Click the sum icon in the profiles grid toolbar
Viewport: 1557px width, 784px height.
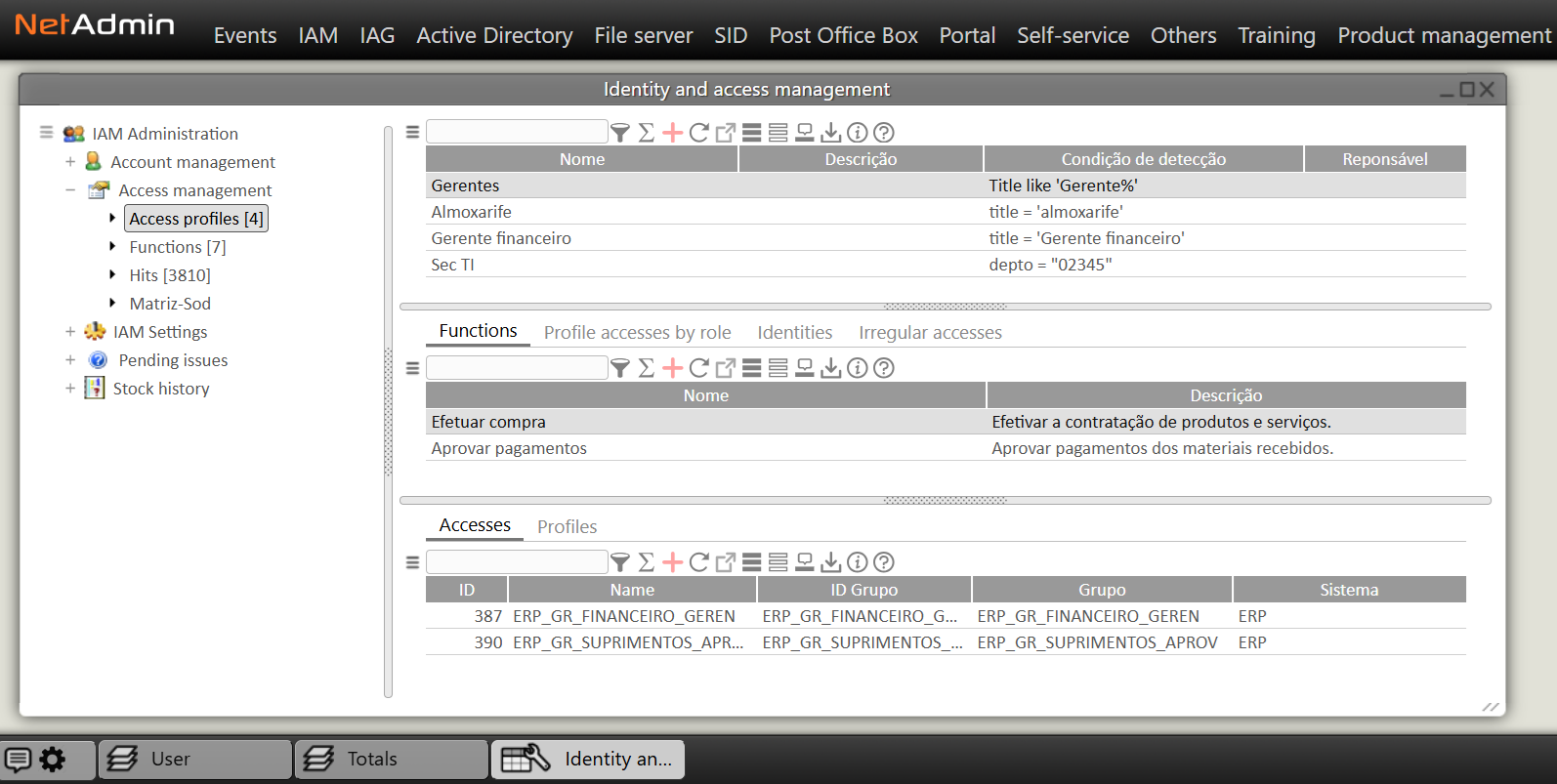(647, 132)
